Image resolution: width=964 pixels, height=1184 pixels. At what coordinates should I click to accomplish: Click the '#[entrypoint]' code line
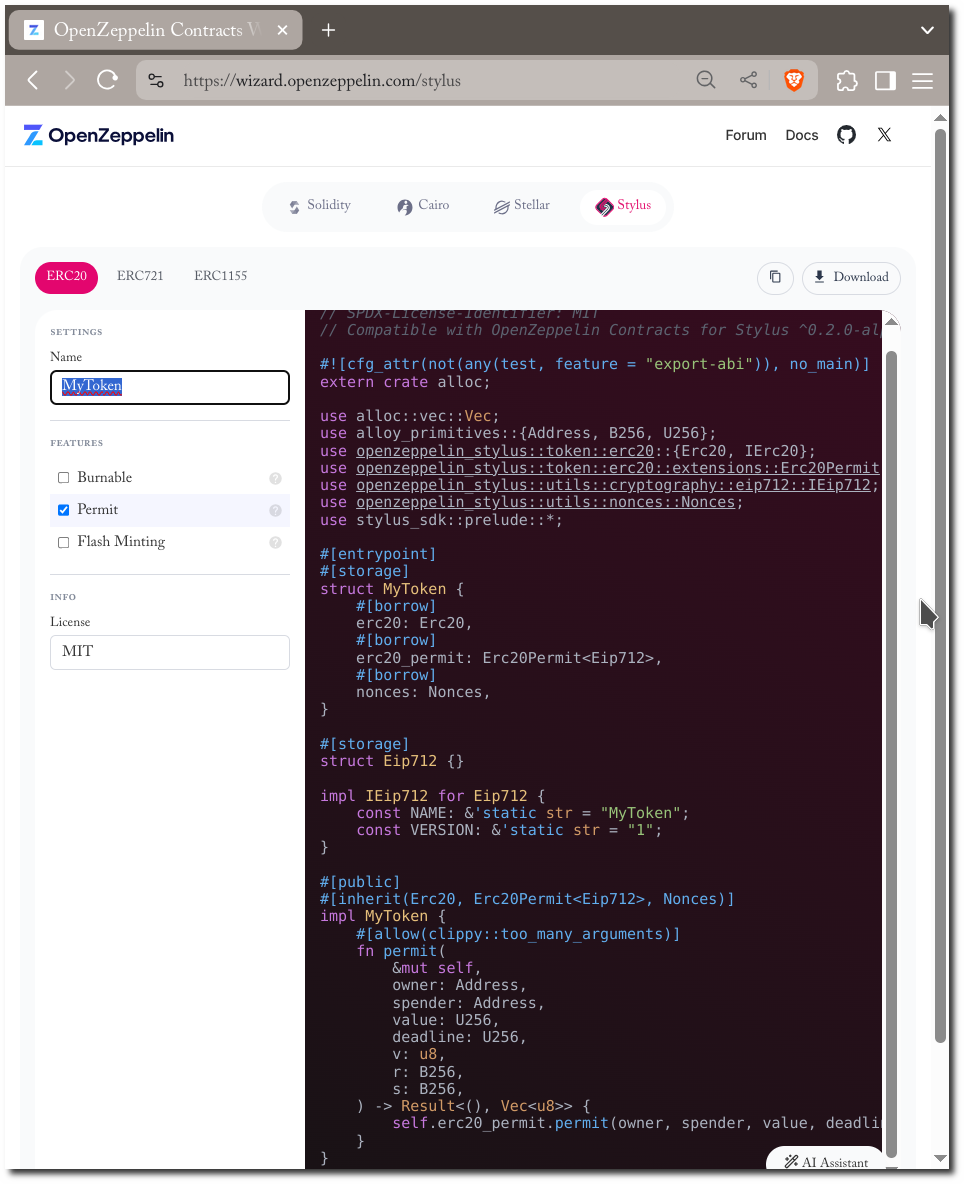[x=377, y=553]
